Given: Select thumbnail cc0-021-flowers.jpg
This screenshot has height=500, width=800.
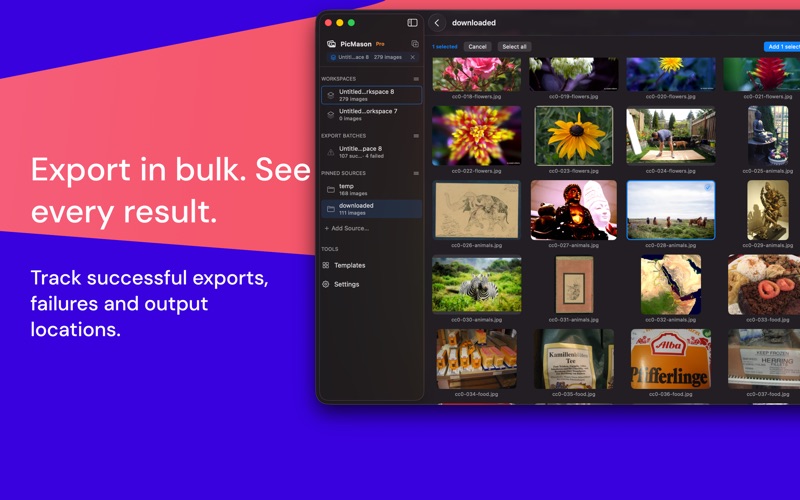Looking at the screenshot, I should pyautogui.click(x=761, y=74).
